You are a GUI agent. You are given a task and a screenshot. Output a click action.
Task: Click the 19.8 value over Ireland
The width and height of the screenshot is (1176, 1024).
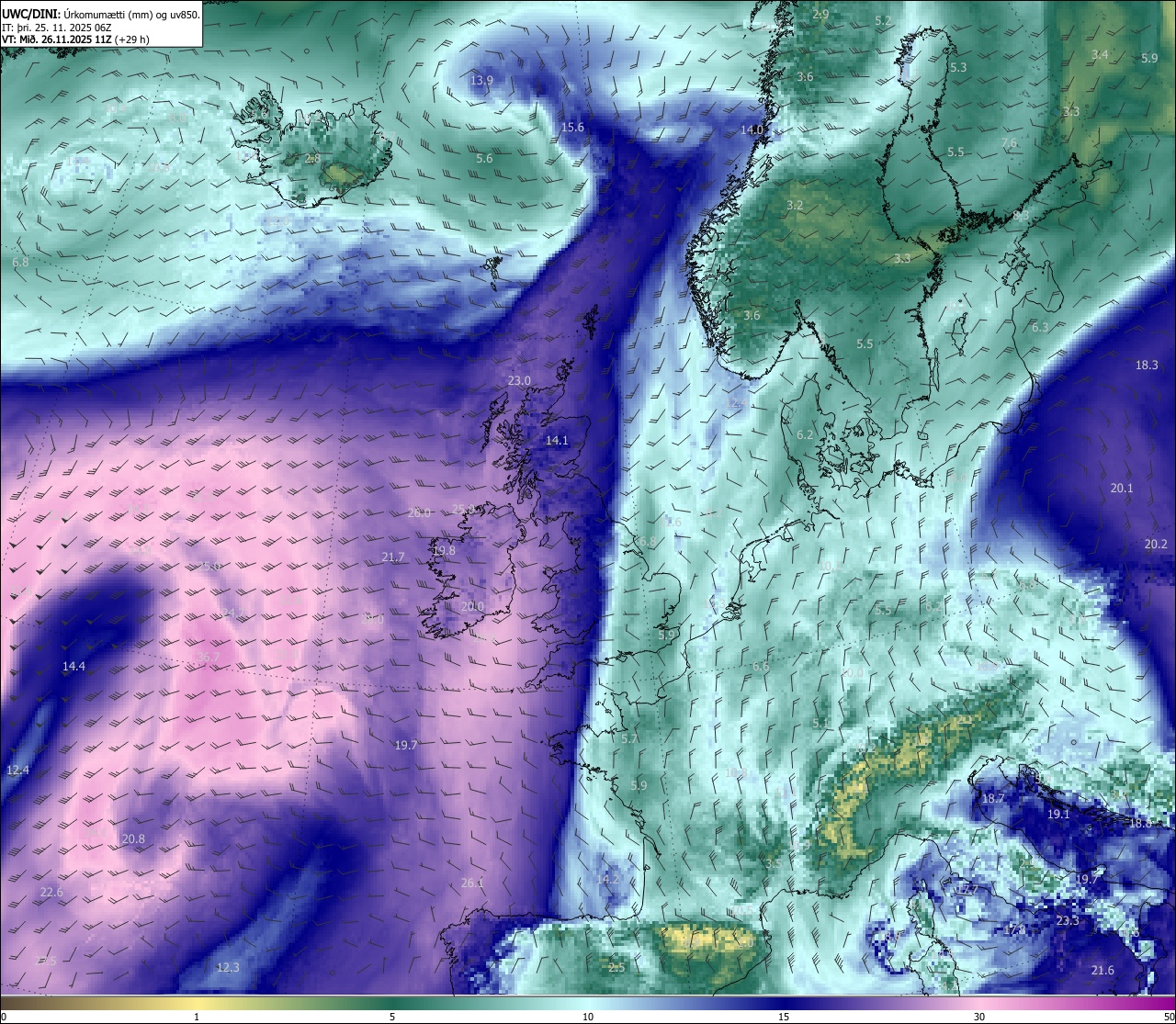point(444,551)
